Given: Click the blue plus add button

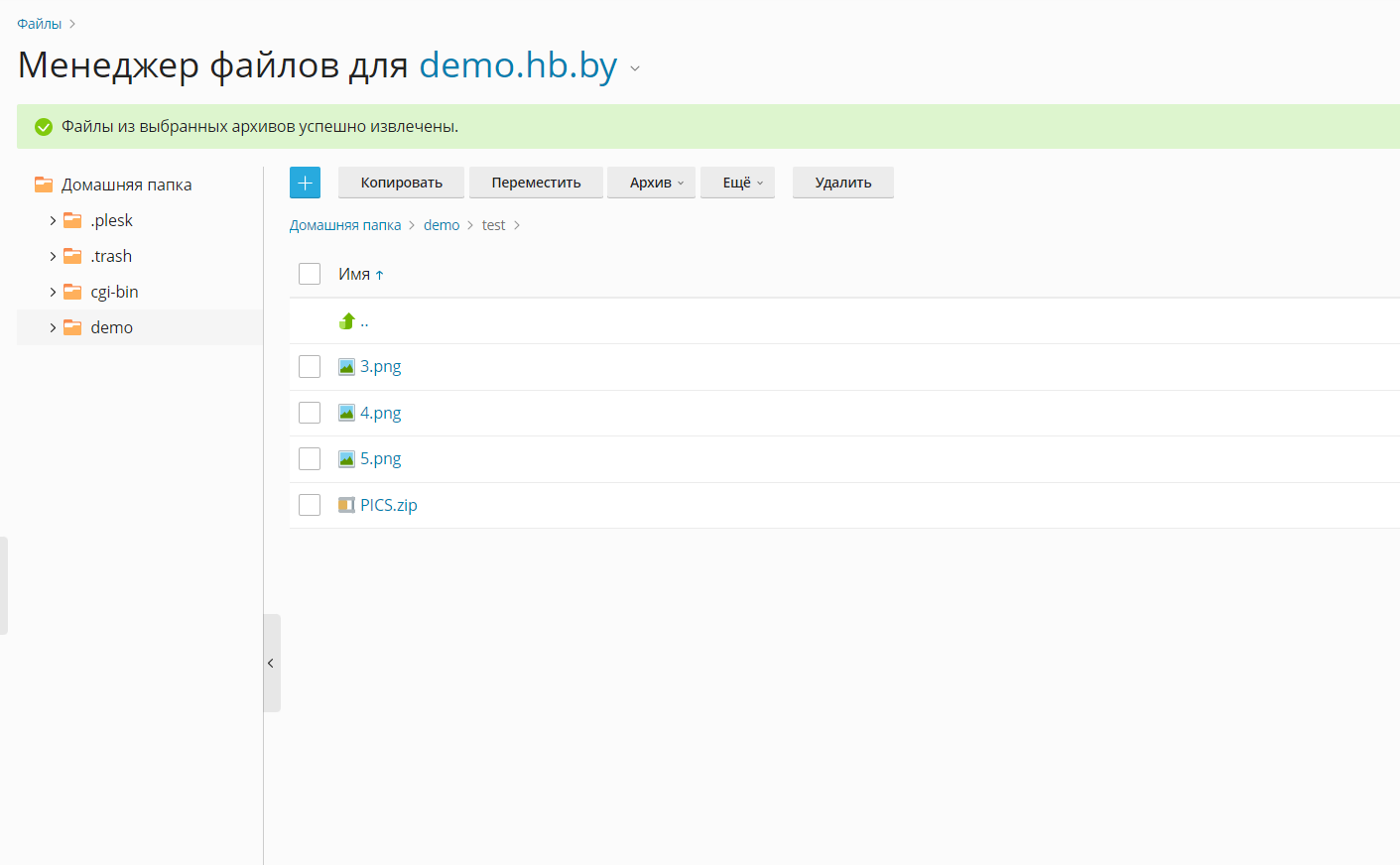Looking at the screenshot, I should click(x=305, y=183).
